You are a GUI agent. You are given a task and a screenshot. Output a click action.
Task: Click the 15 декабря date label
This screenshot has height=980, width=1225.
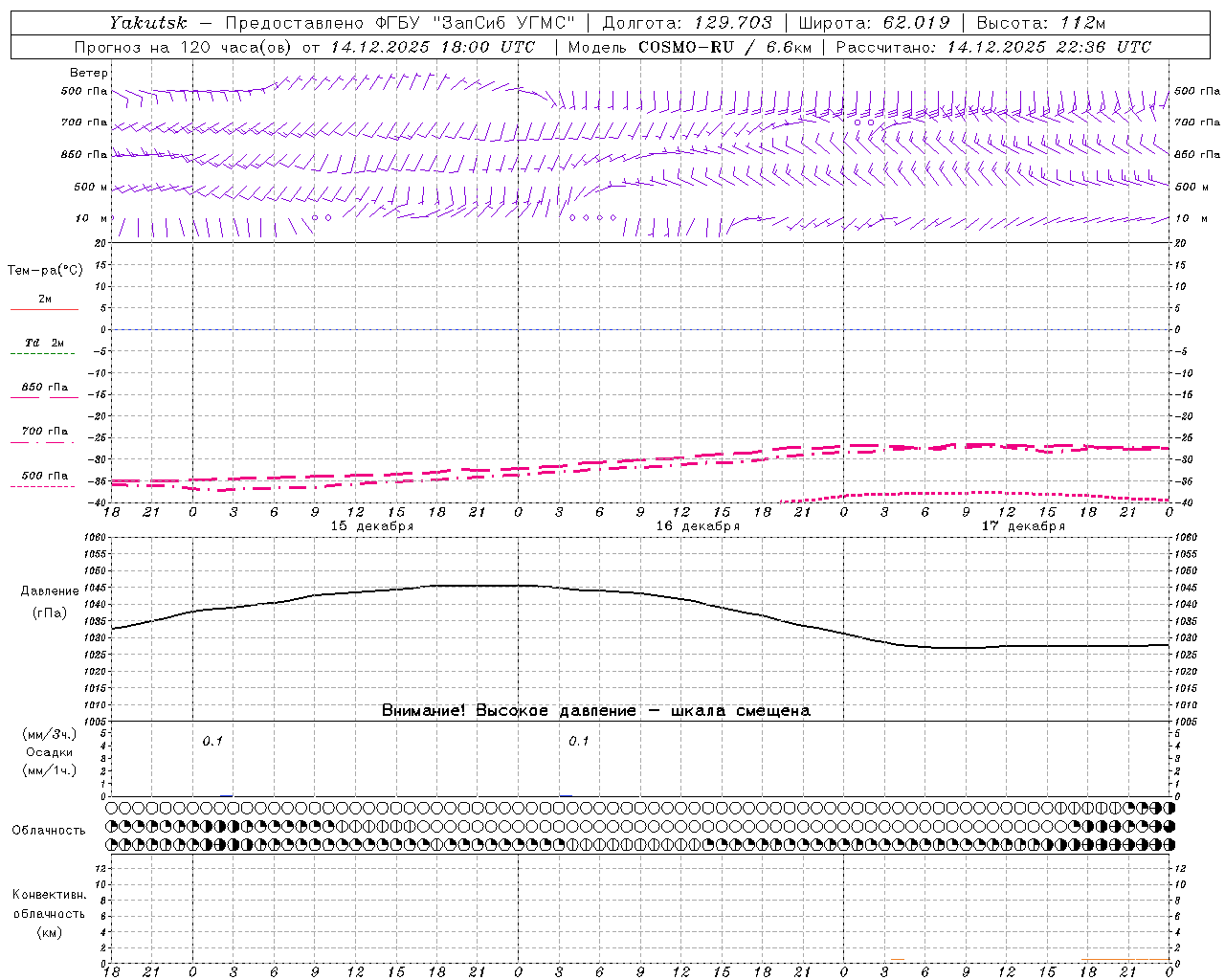[x=372, y=526]
